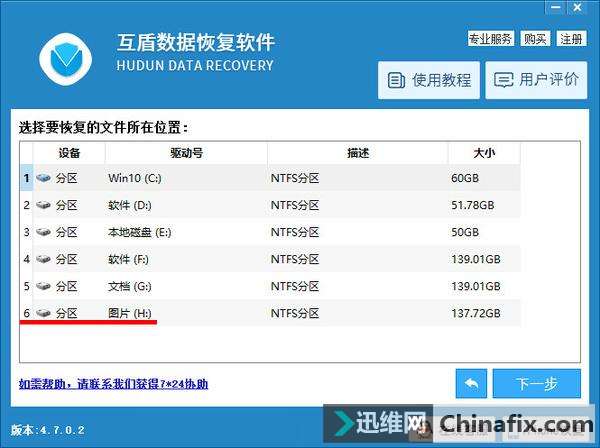Select the Win10 (C:) partition
Screen dimensions: 600x448
click(270, 178)
